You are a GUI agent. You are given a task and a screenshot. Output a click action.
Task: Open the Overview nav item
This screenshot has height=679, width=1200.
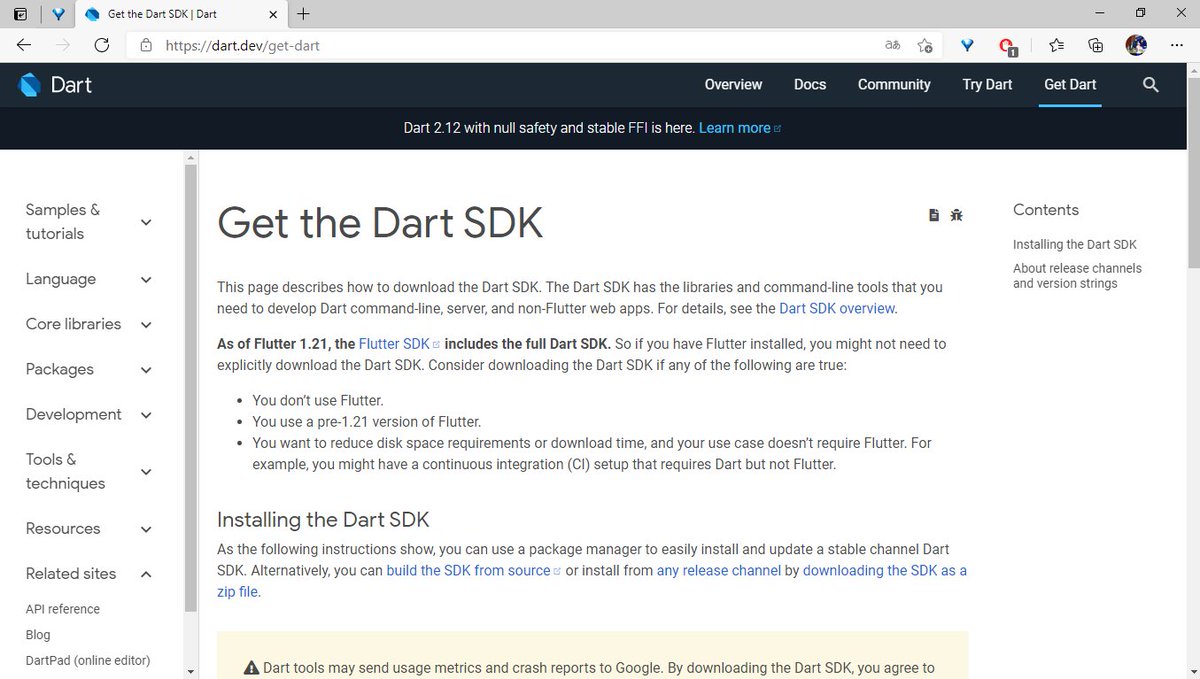(x=733, y=85)
